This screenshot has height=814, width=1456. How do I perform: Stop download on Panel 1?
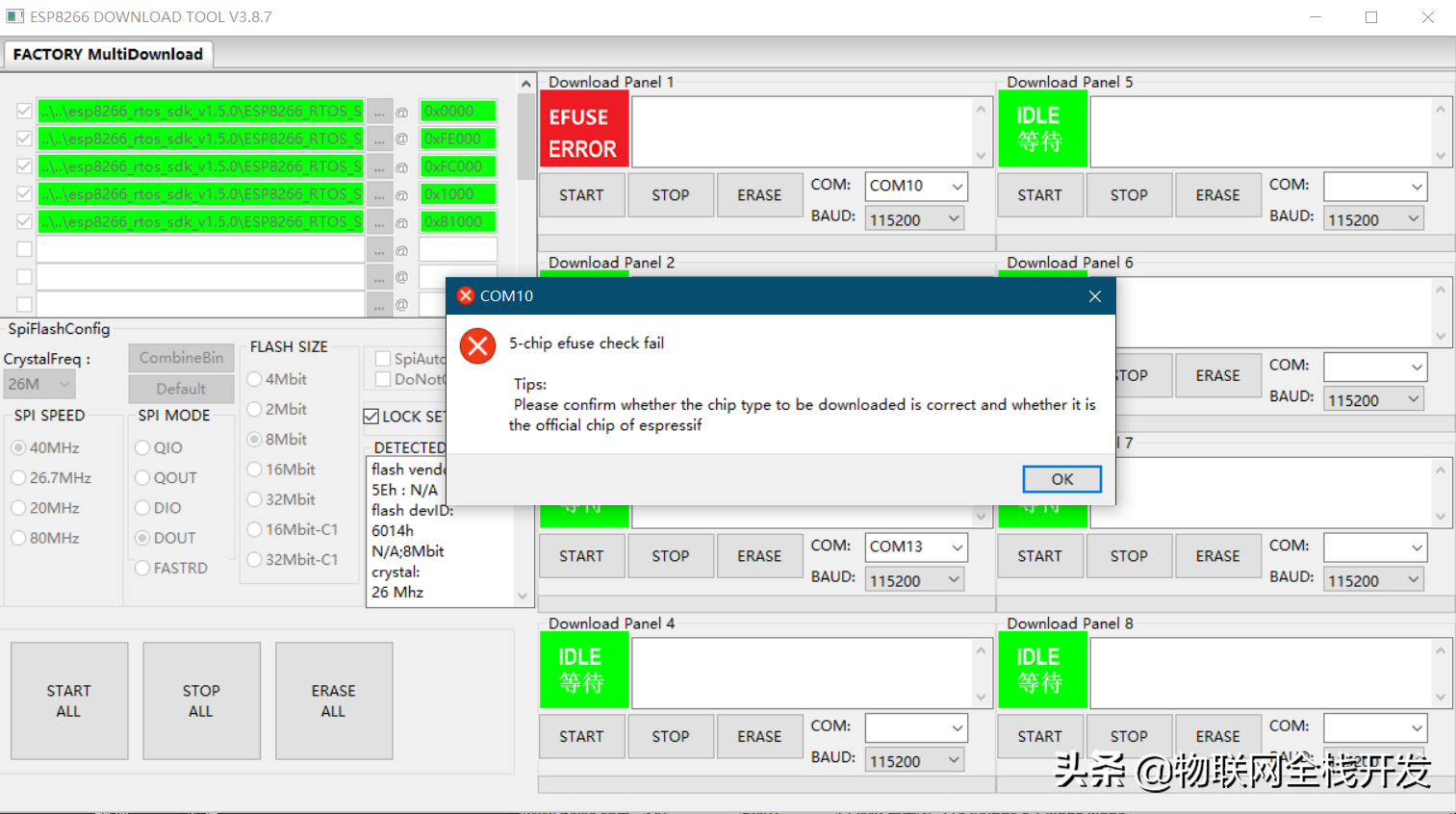670,195
